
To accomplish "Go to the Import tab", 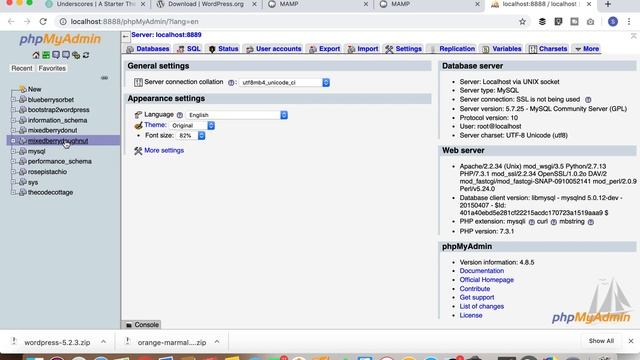I will [x=363, y=49].
